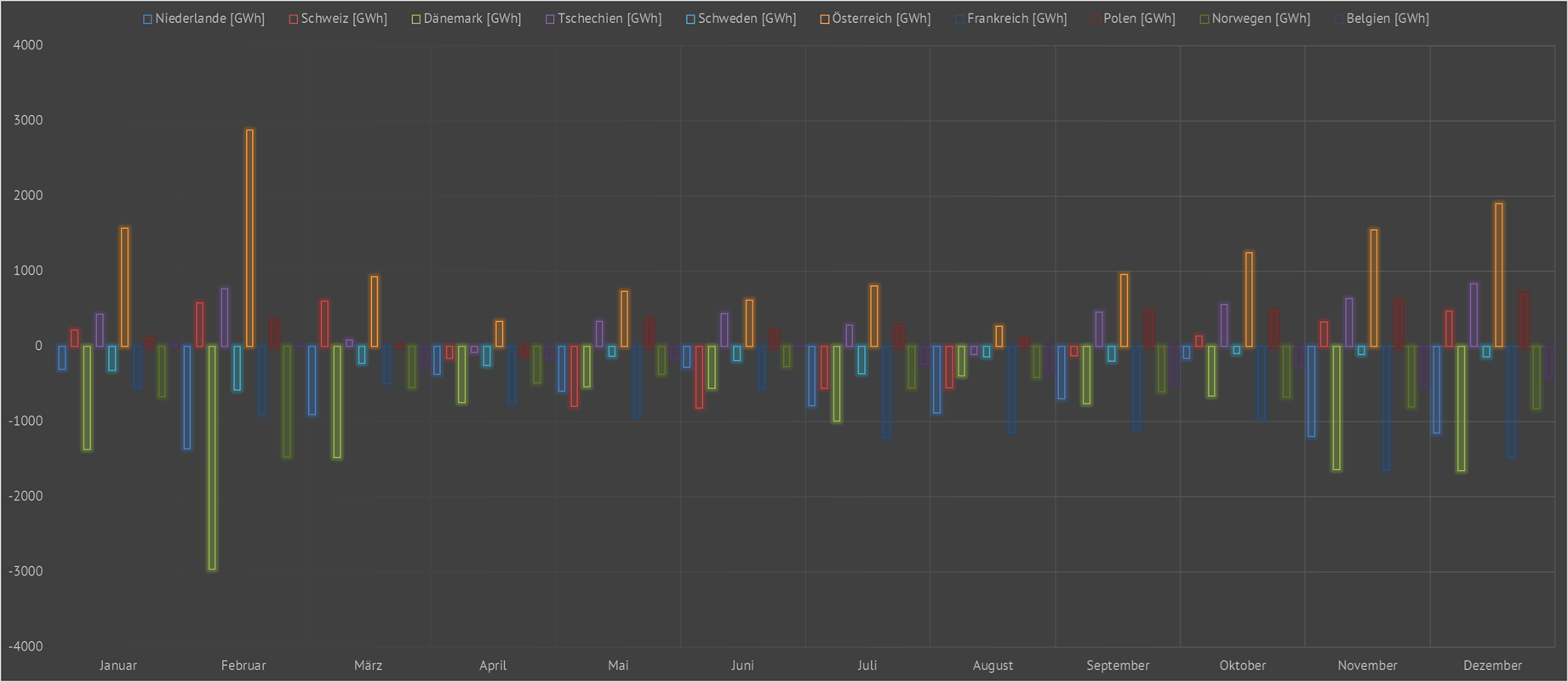Click the lowest green Dänemark bar in Februar

click(x=212, y=457)
